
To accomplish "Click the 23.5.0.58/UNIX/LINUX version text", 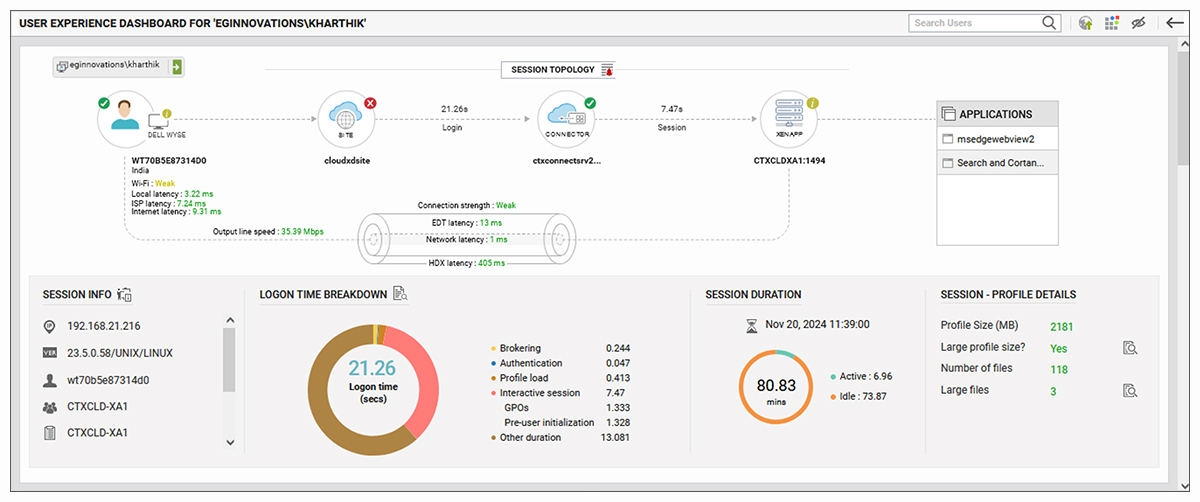I will 122,352.
